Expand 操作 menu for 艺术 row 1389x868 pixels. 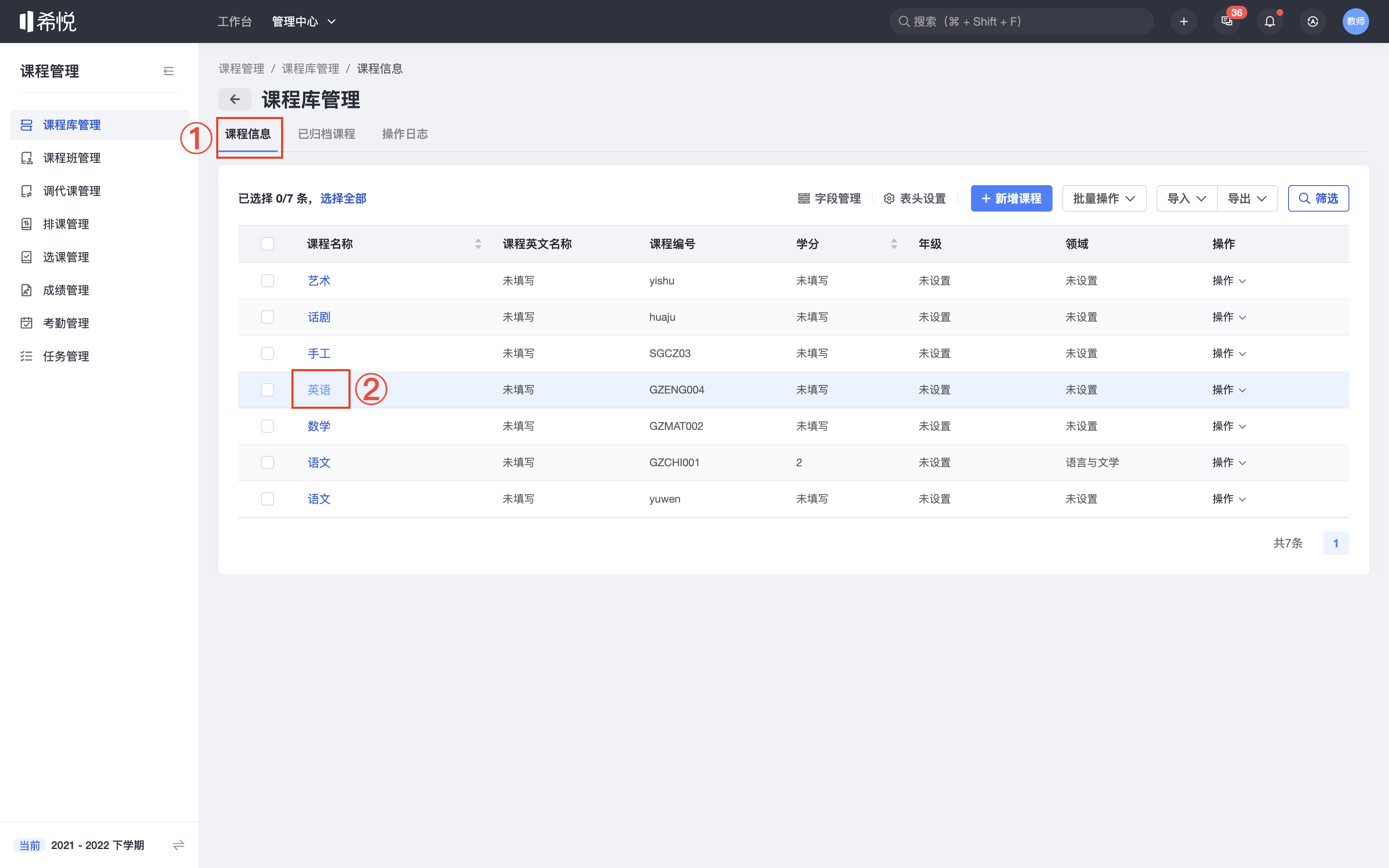tap(1229, 281)
